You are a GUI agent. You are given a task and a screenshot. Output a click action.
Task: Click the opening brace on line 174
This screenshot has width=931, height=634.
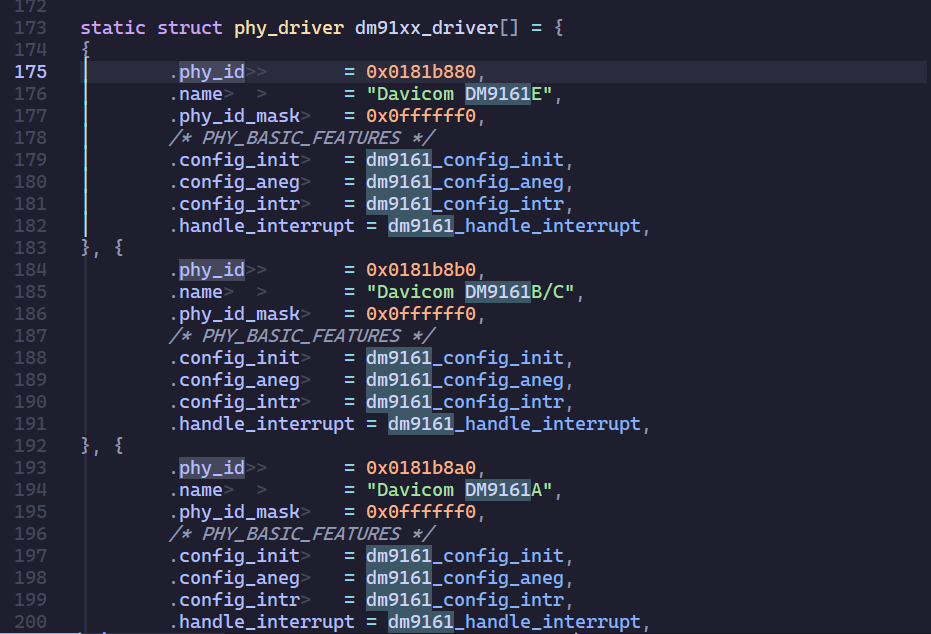(86, 50)
